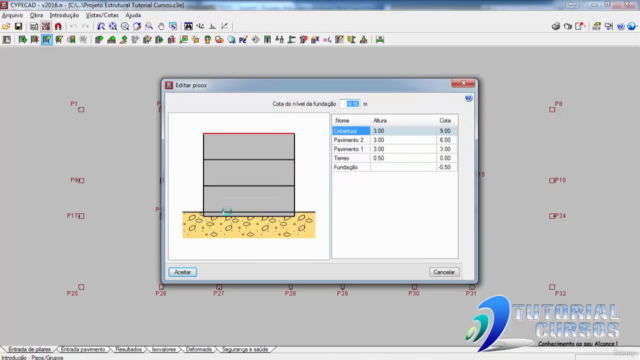Toggle the red magnet snap icon
Screen dimensions: 640x360
58,27
